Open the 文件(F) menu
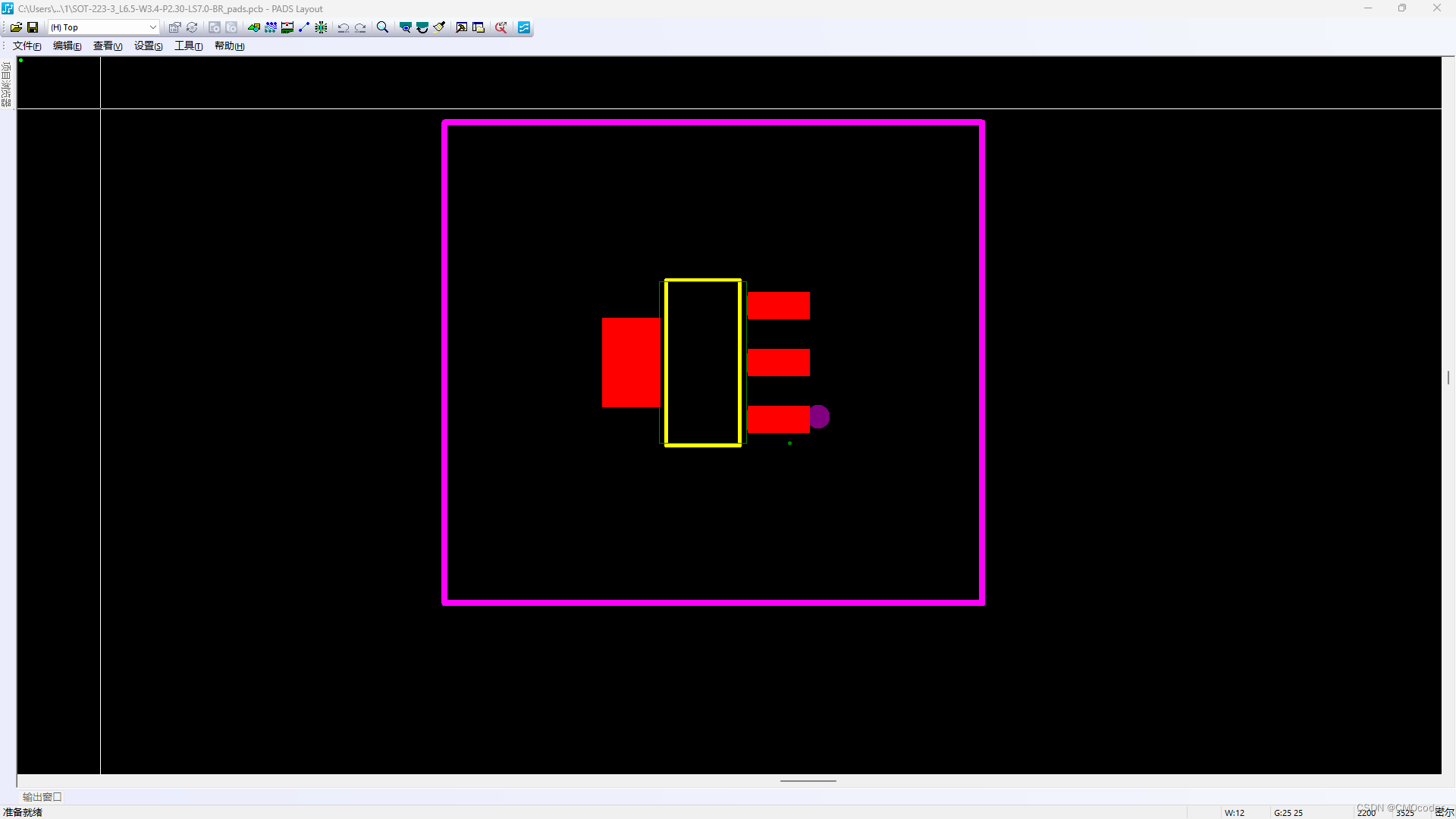1456x819 pixels. coord(27,46)
